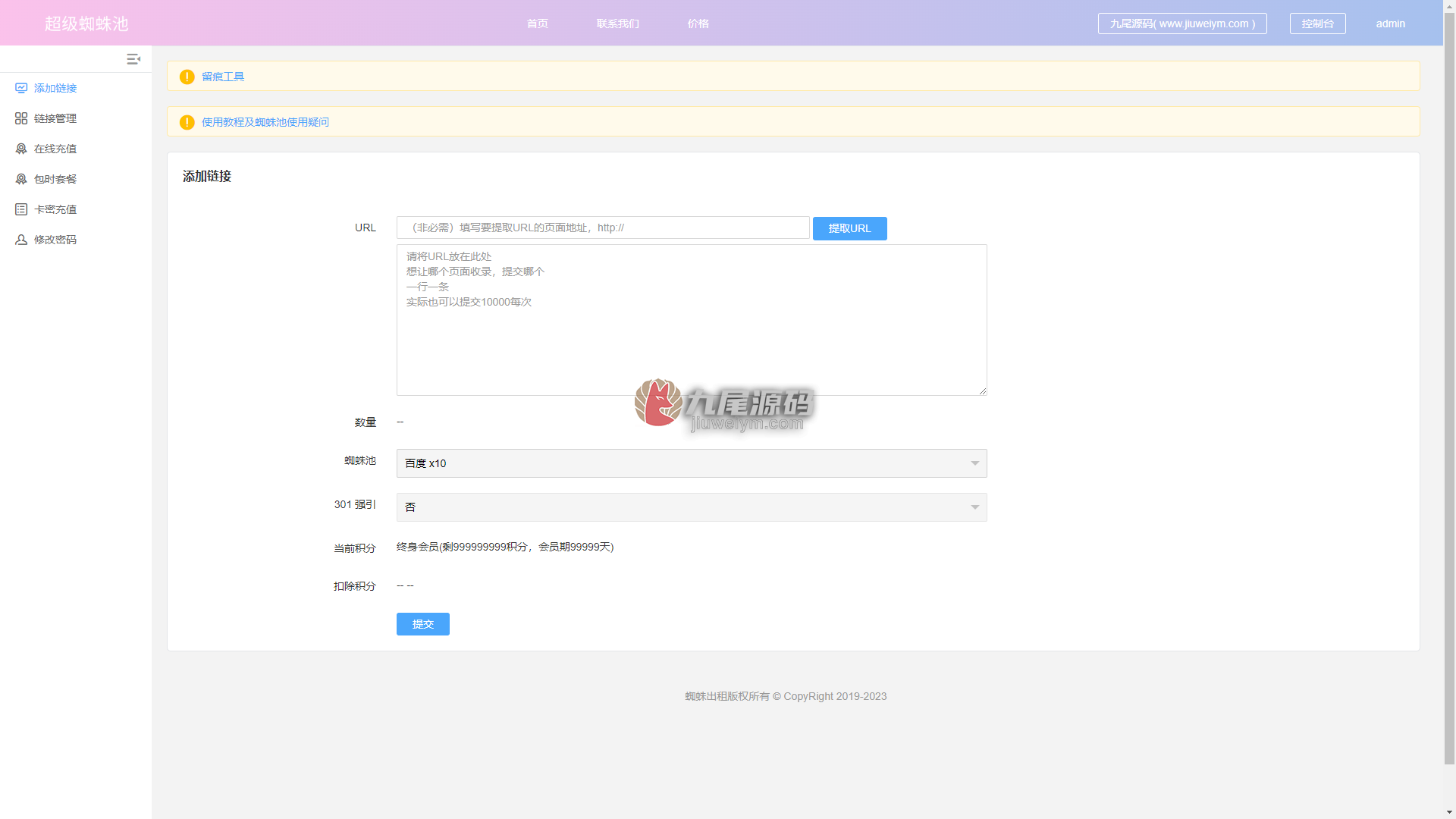The image size is (1456, 819).
Task: Click the 提取URL button
Action: coord(850,228)
